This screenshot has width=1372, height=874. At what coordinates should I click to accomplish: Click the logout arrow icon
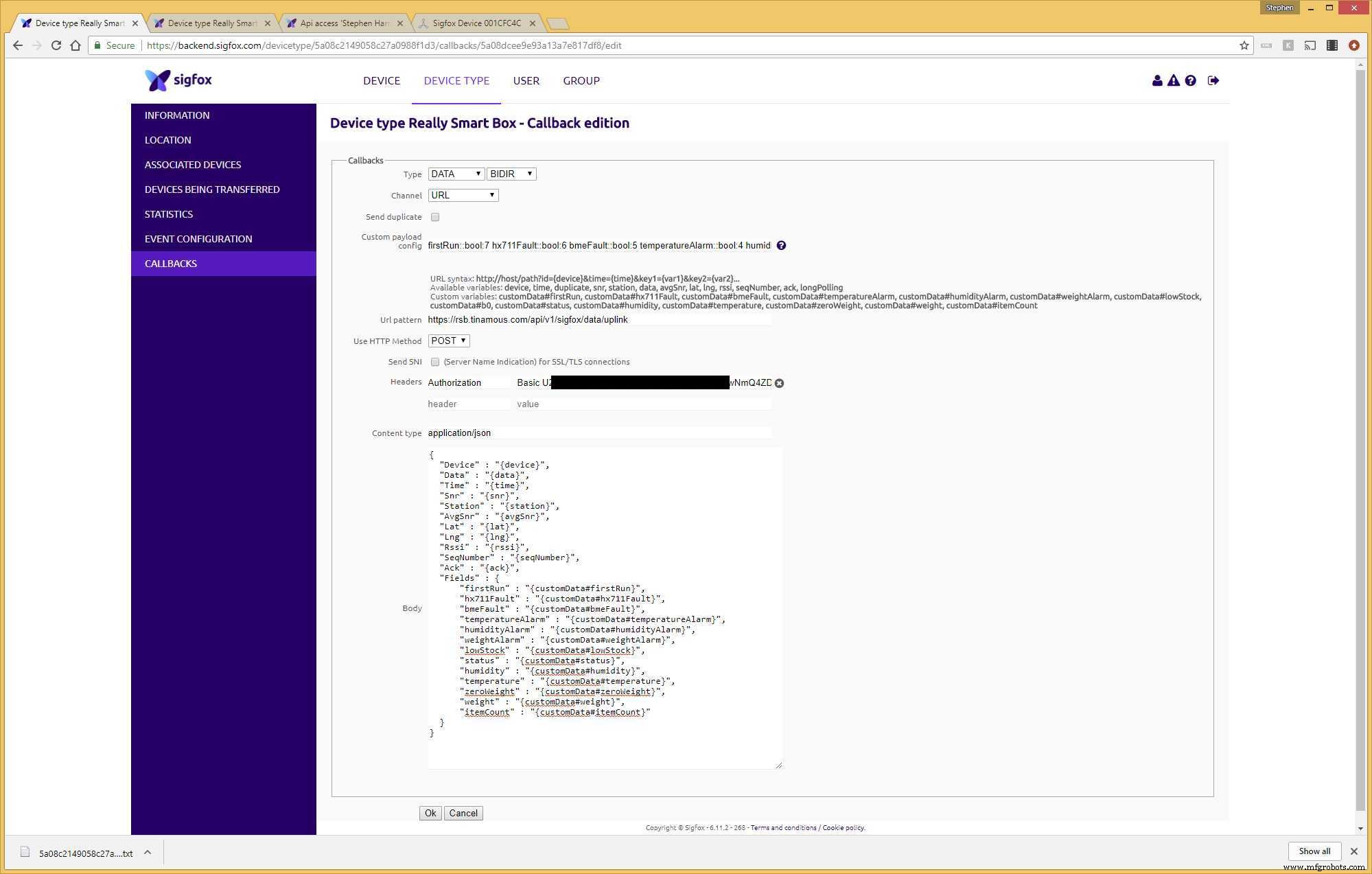(x=1213, y=80)
